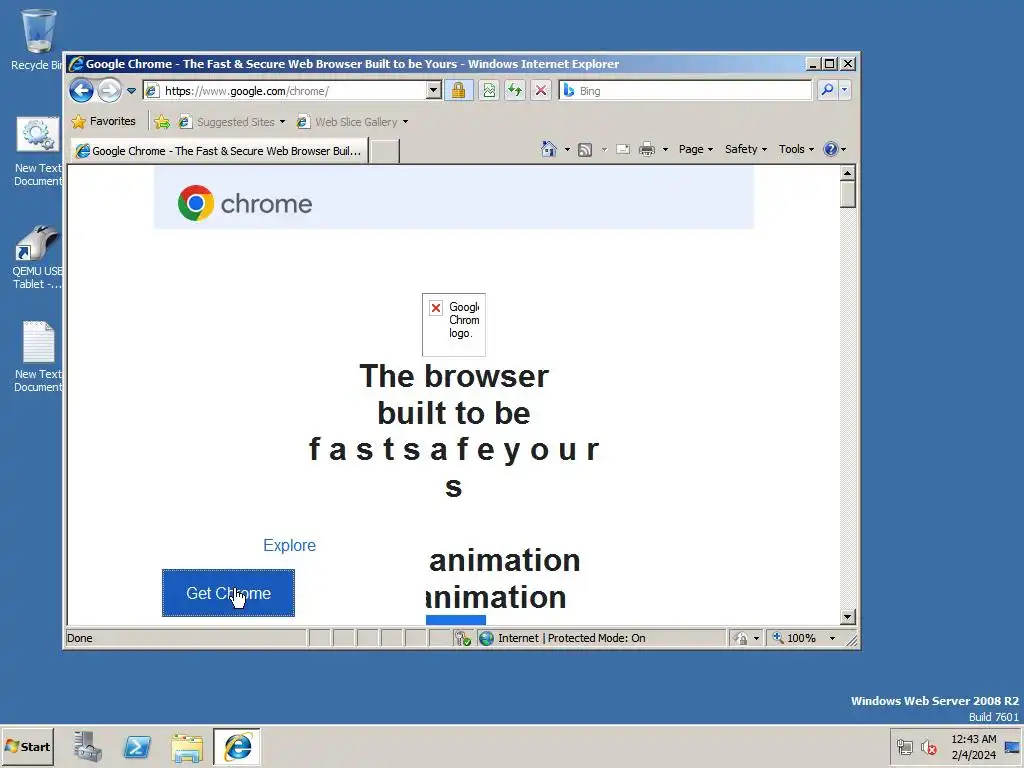This screenshot has height=768, width=1024.
Task: Expand the zoom level dropdown arrow
Action: [x=832, y=638]
